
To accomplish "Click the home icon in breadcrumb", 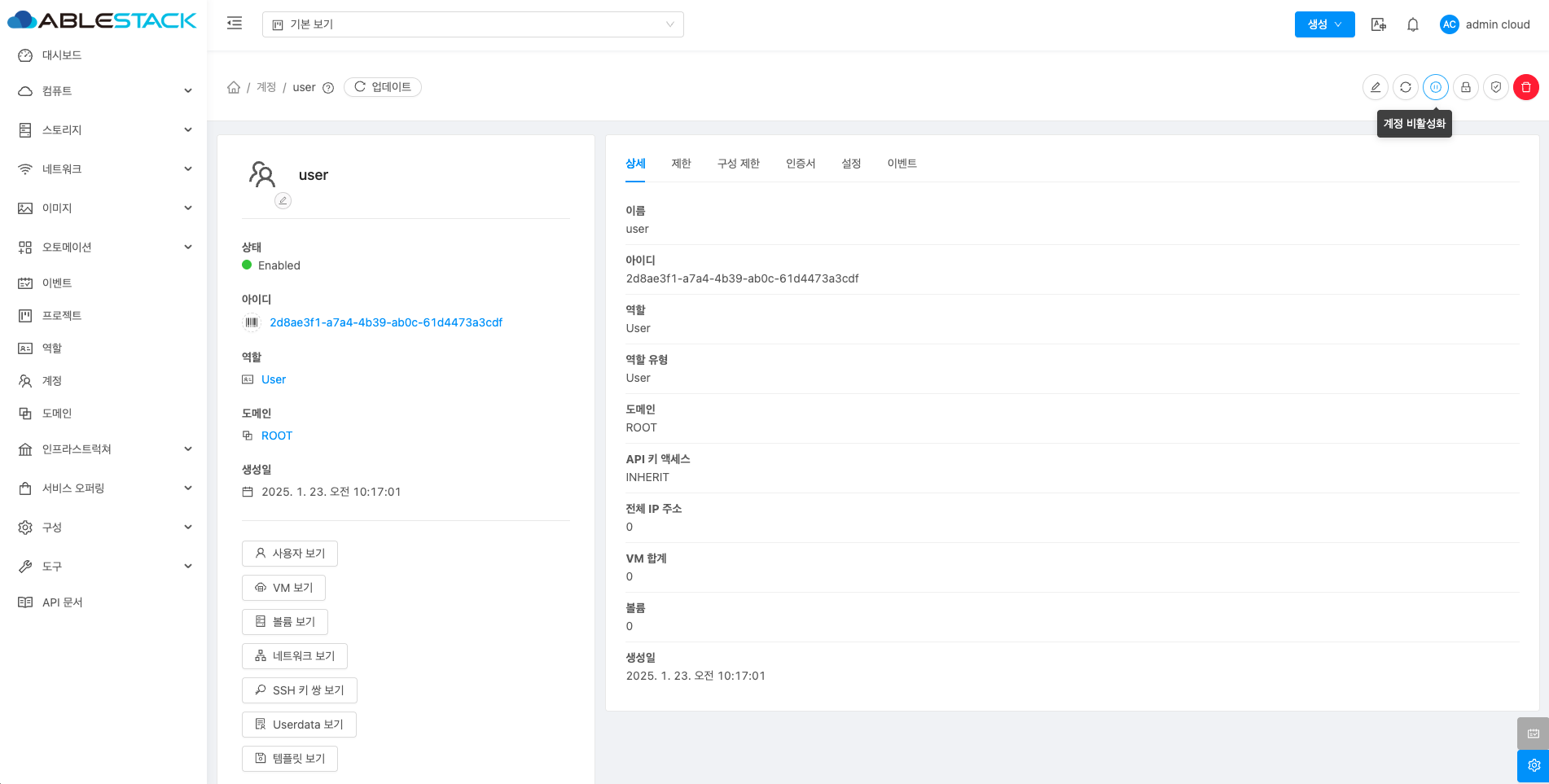I will tap(234, 87).
